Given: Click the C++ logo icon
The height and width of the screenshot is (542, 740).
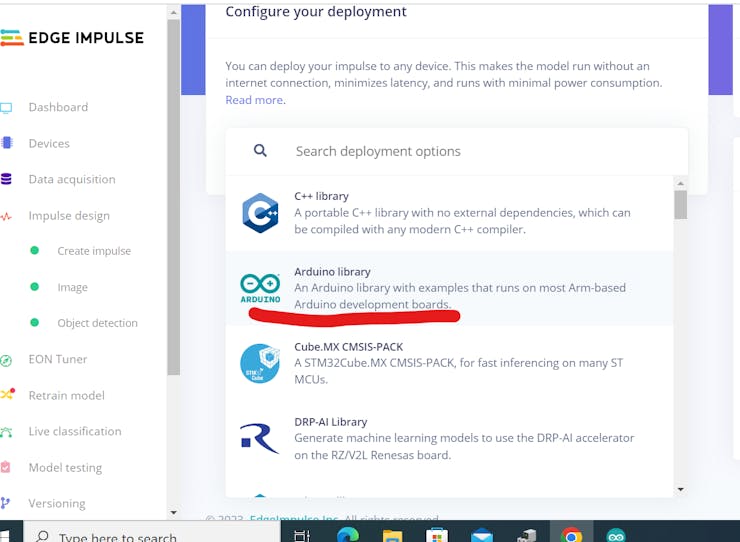Looking at the screenshot, I should pyautogui.click(x=260, y=213).
